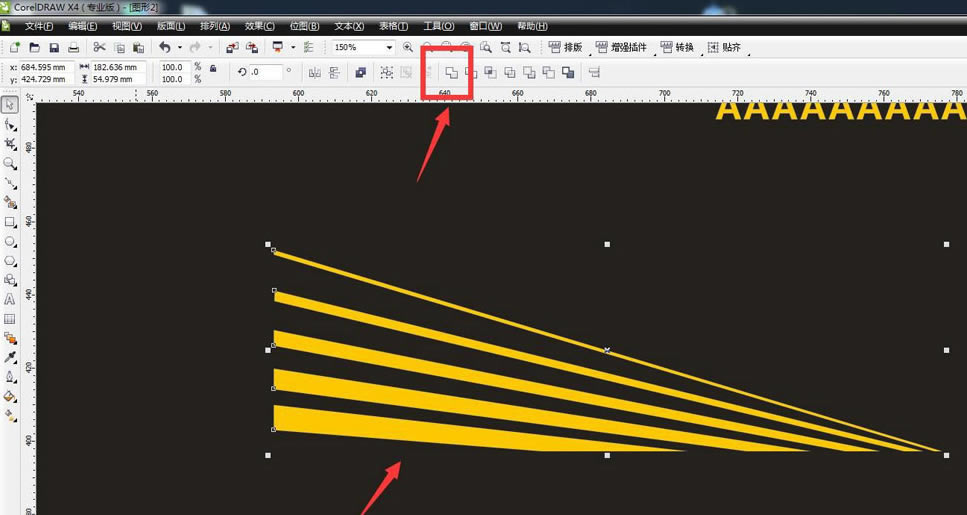The image size is (967, 515).
Task: Click the 排版 toolbar button
Action: pyautogui.click(x=565, y=47)
